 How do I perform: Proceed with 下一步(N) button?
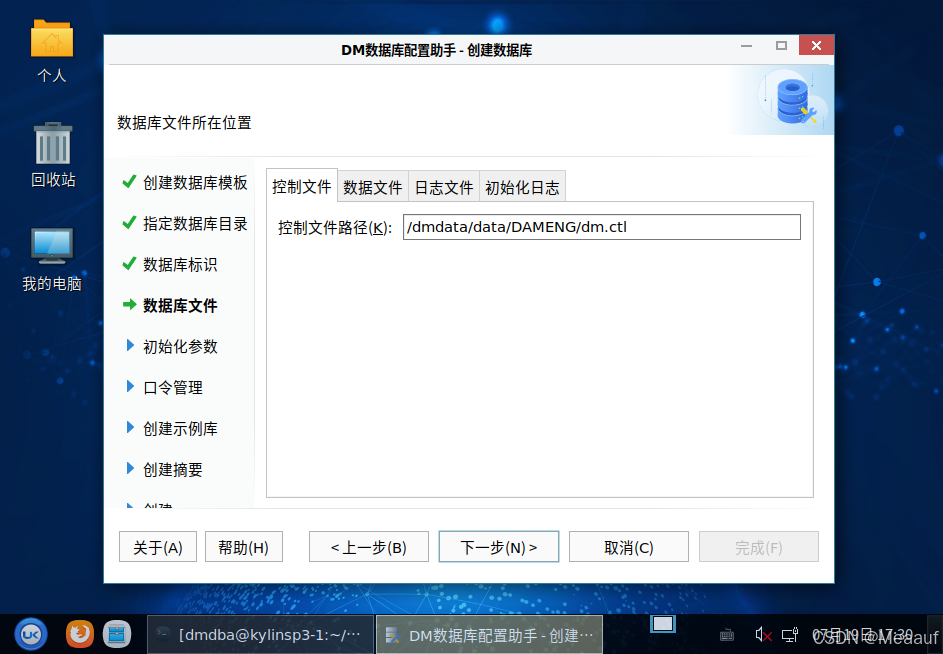coord(499,547)
